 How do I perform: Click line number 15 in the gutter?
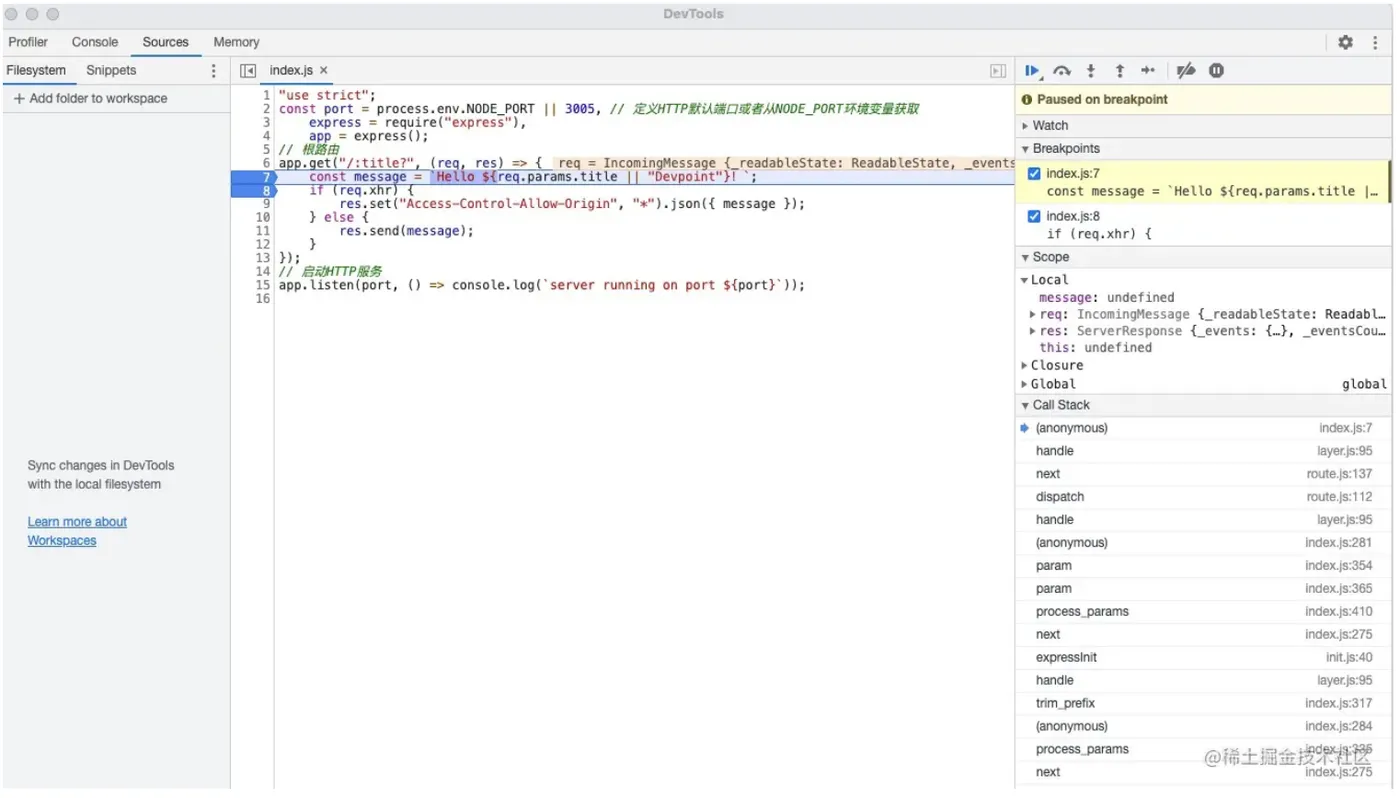[263, 285]
